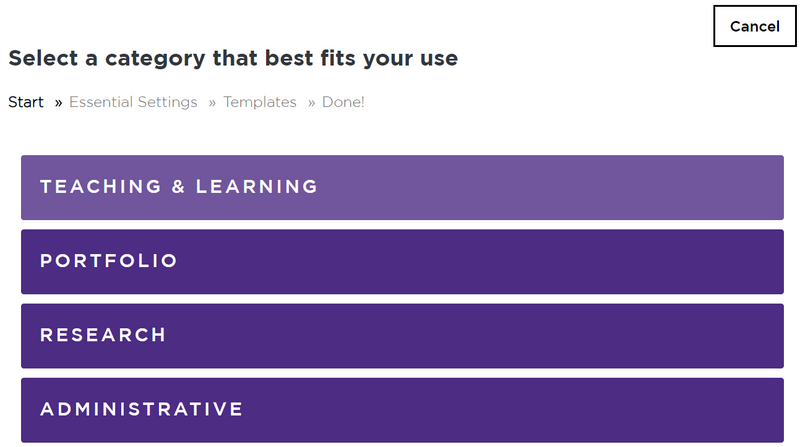This screenshot has width=800, height=447.
Task: Click the Cancel button
Action: click(755, 26)
